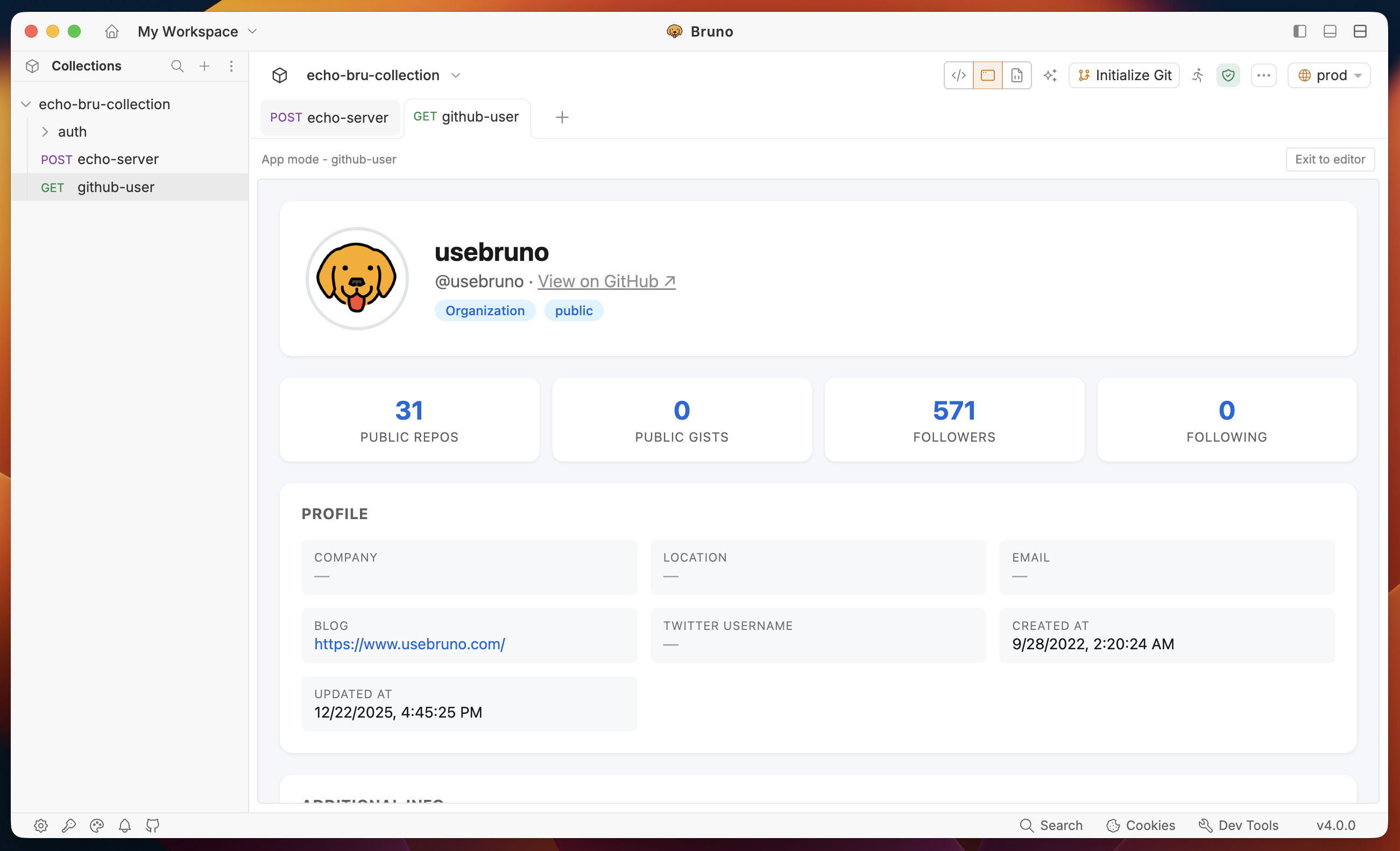Screen dimensions: 1400x851
Task: Open the View on GitHub link
Action: 607,281
